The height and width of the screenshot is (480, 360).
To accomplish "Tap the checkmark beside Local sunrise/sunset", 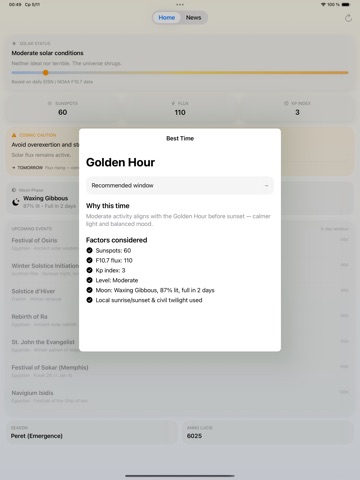I will tap(89, 300).
